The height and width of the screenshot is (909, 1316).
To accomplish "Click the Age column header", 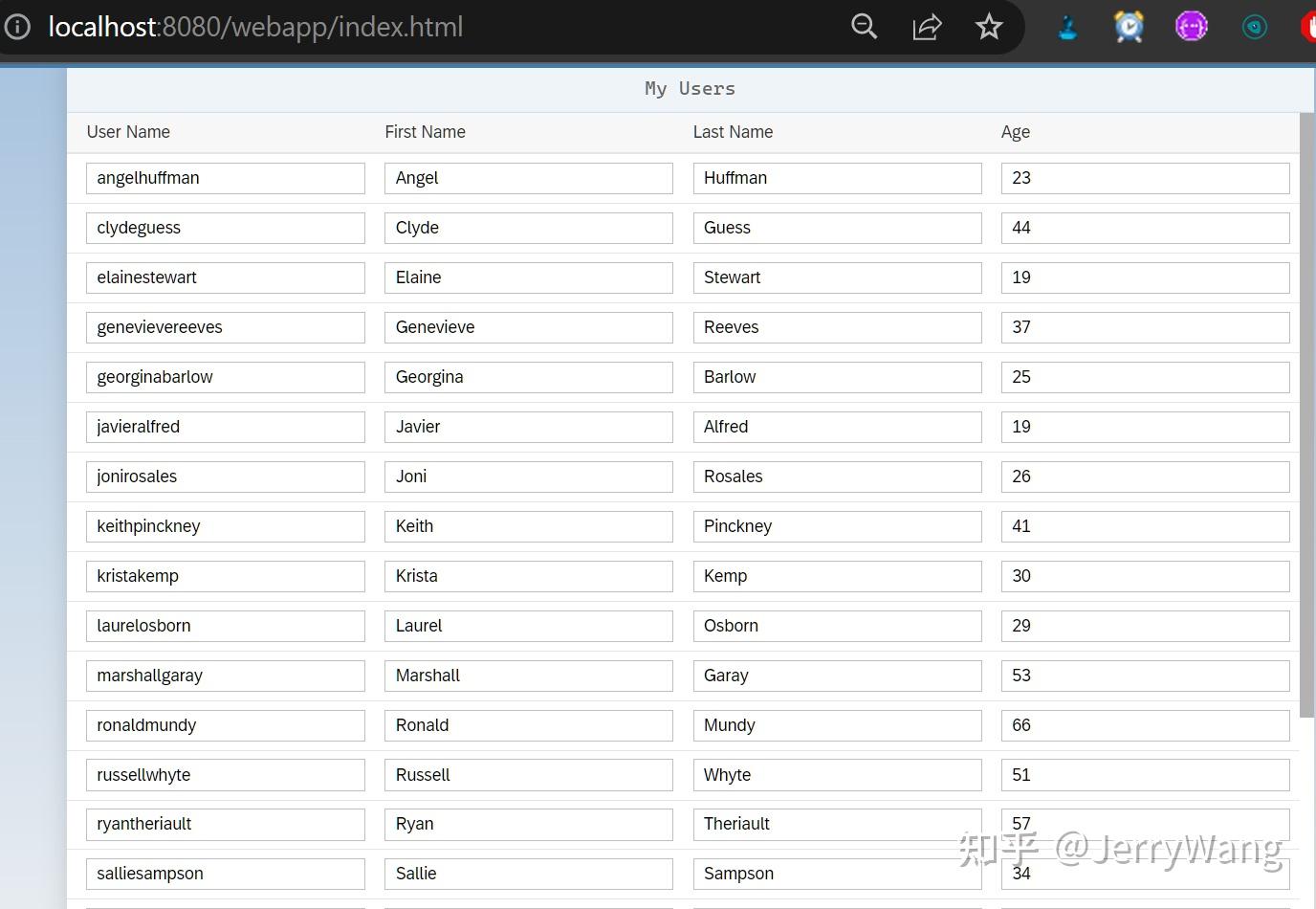I will coord(1016,132).
